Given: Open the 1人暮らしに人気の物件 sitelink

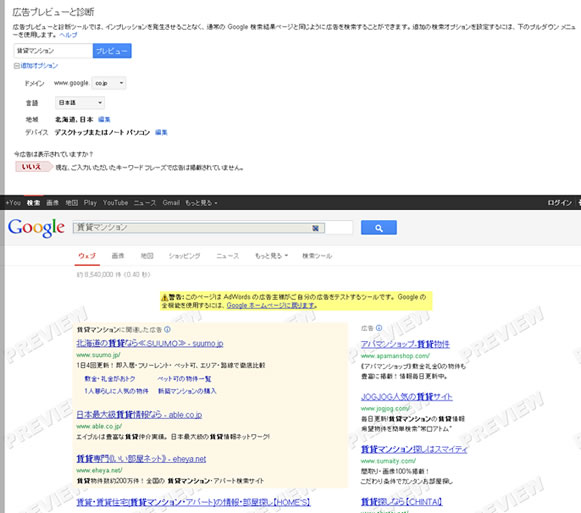Looking at the screenshot, I should [x=116, y=391].
